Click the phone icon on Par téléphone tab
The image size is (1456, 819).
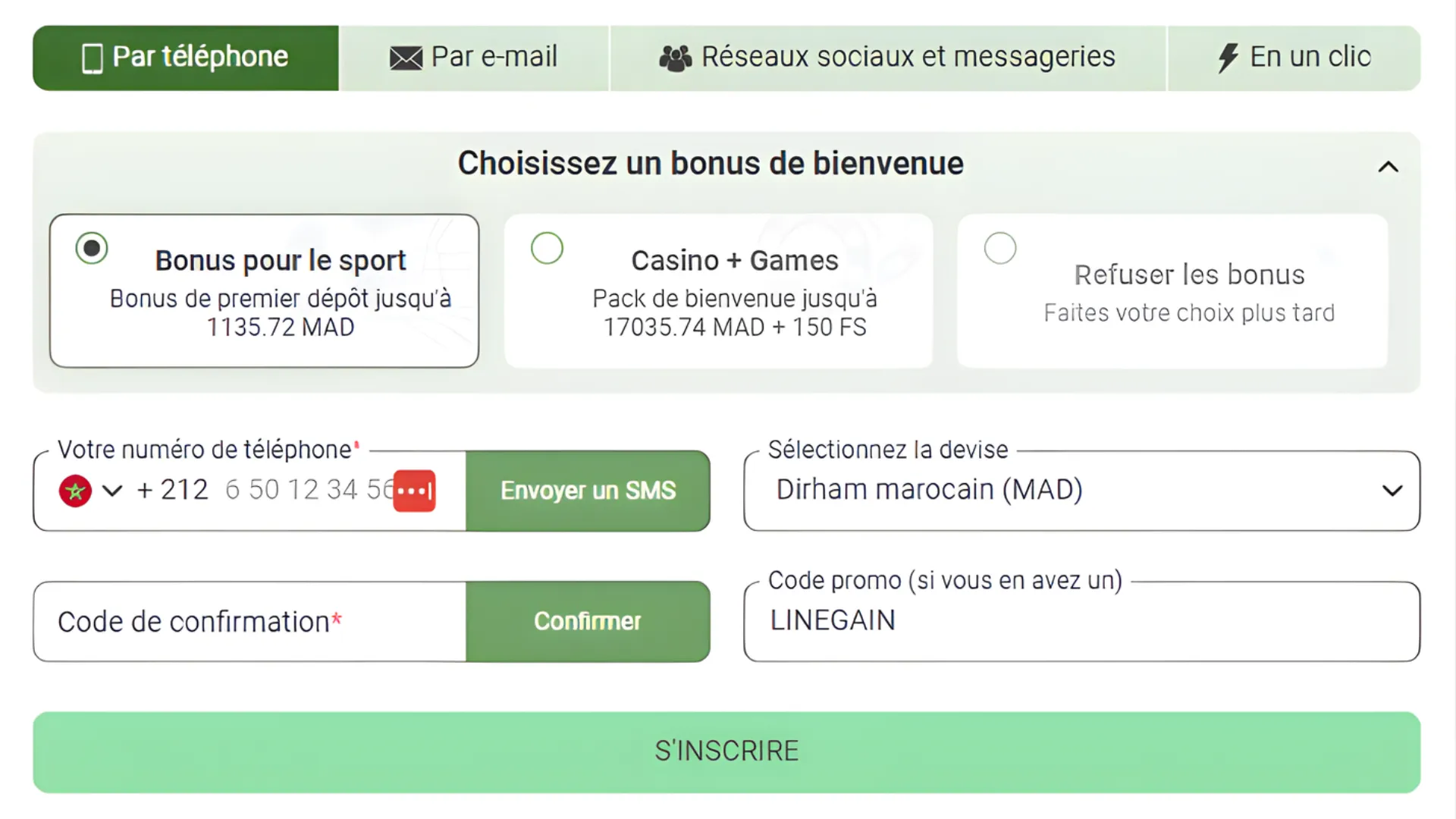[x=93, y=57]
